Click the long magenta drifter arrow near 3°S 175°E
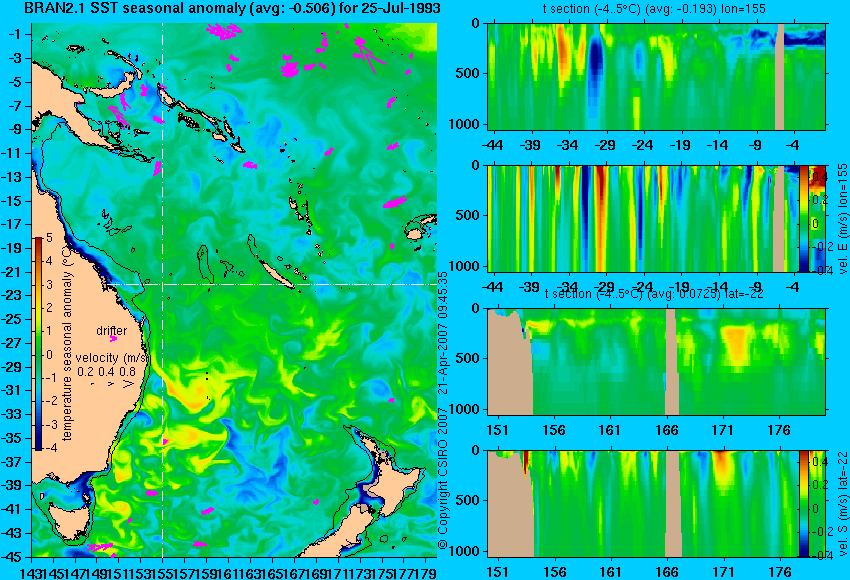The height and width of the screenshot is (580, 850). 370,56
